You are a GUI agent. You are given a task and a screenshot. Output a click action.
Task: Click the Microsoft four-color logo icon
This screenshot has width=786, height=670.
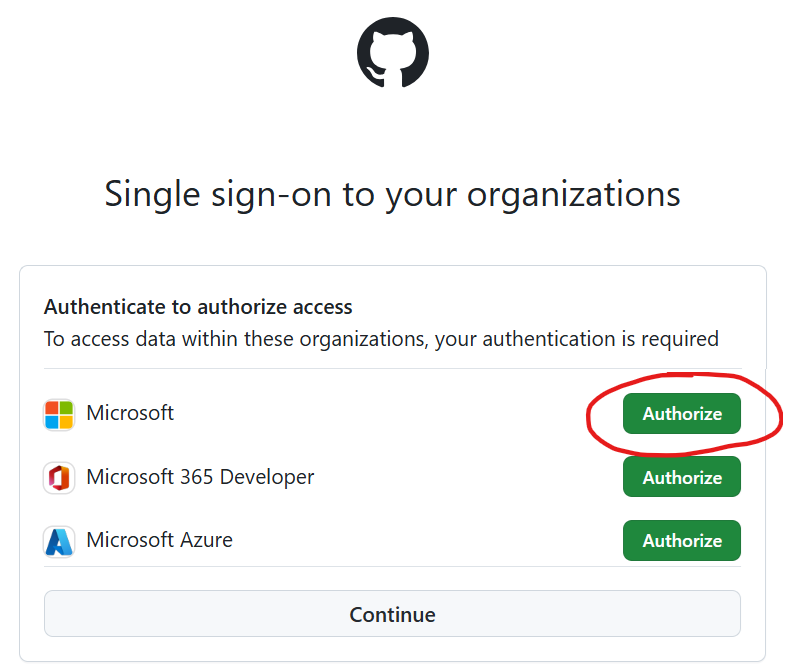coord(59,414)
